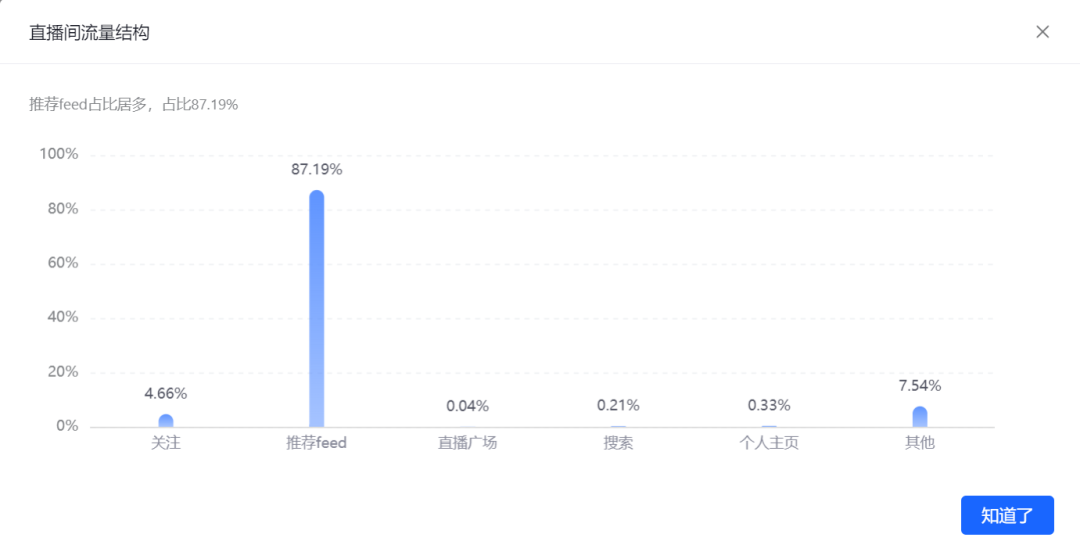Click the 0.04% value label

point(468,406)
